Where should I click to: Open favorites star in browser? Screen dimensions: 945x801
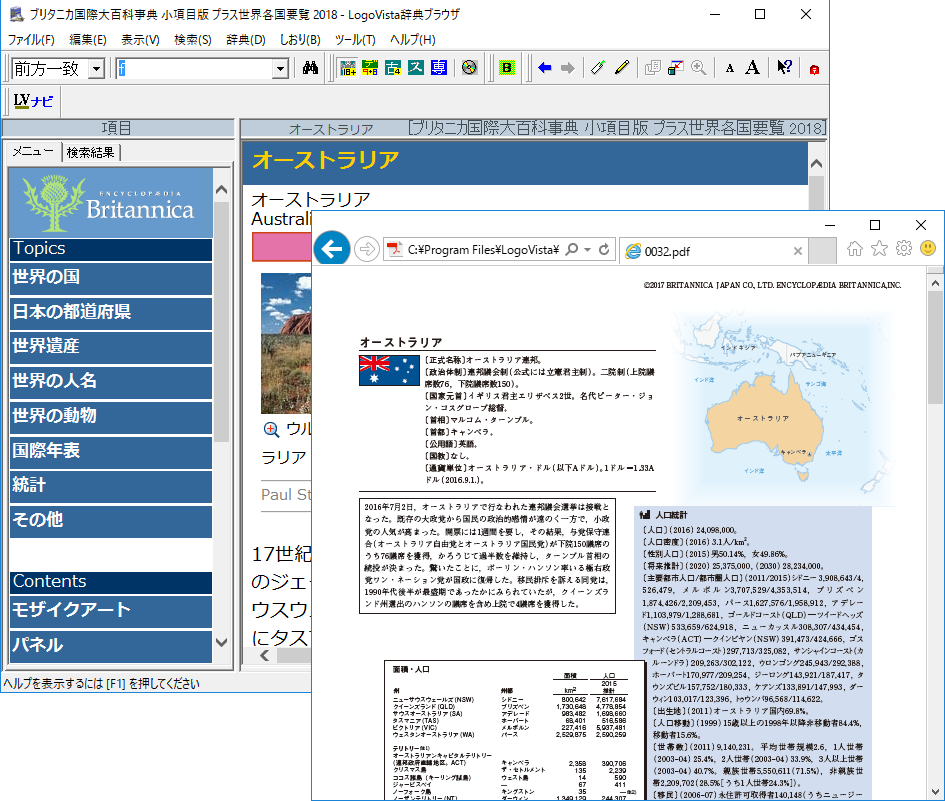[x=879, y=248]
